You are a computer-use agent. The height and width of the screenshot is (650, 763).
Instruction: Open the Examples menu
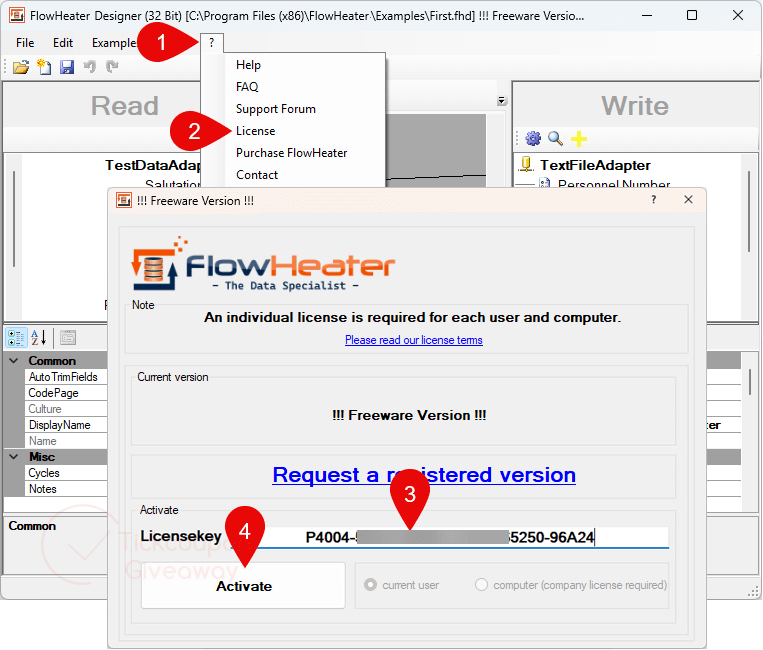tap(114, 43)
